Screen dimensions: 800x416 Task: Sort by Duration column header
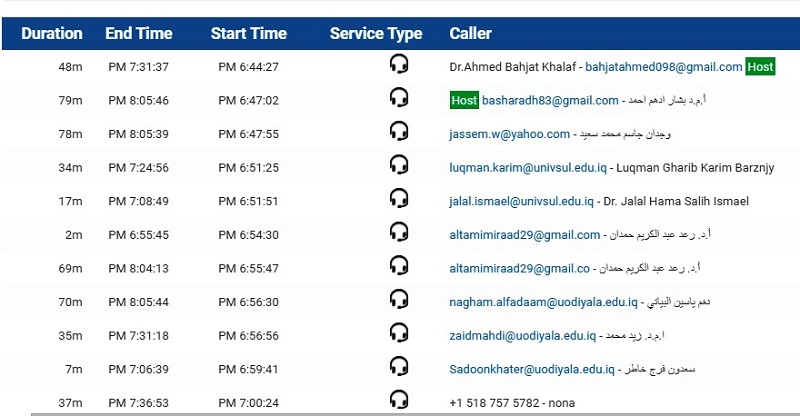[x=52, y=34]
